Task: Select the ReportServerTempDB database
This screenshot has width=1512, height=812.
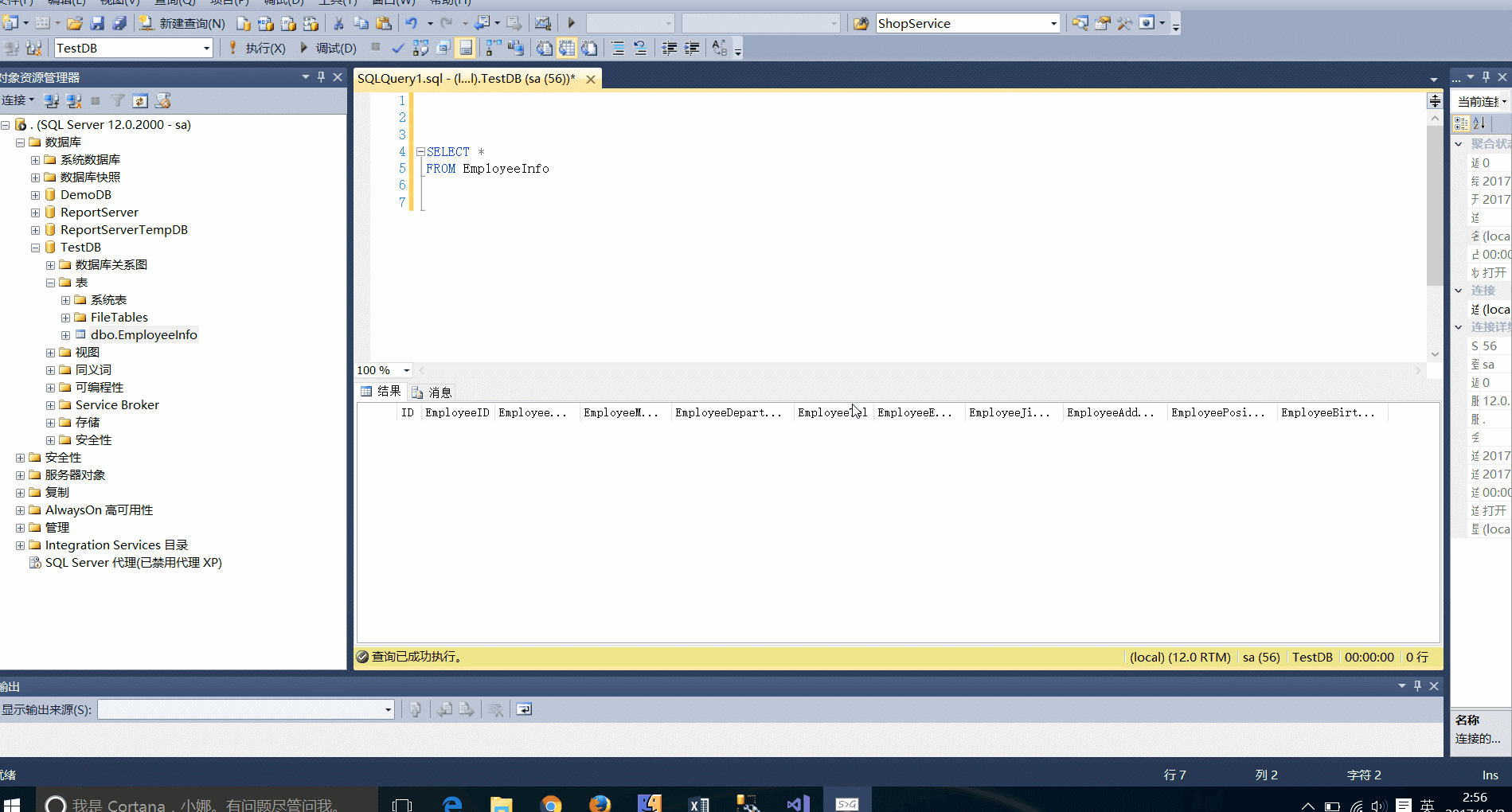Action: pyautogui.click(x=123, y=230)
